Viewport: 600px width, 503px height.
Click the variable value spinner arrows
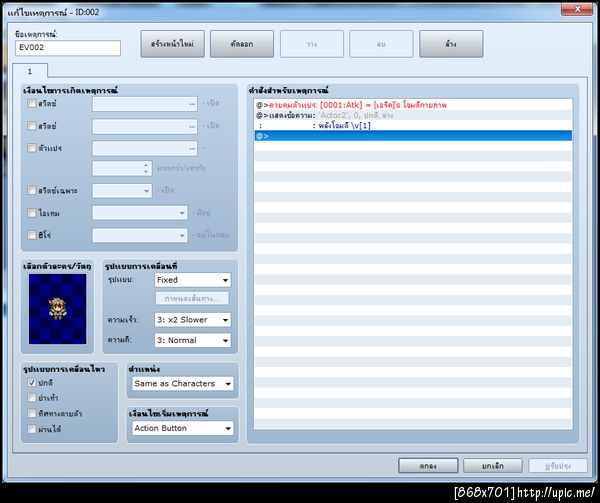click(146, 168)
